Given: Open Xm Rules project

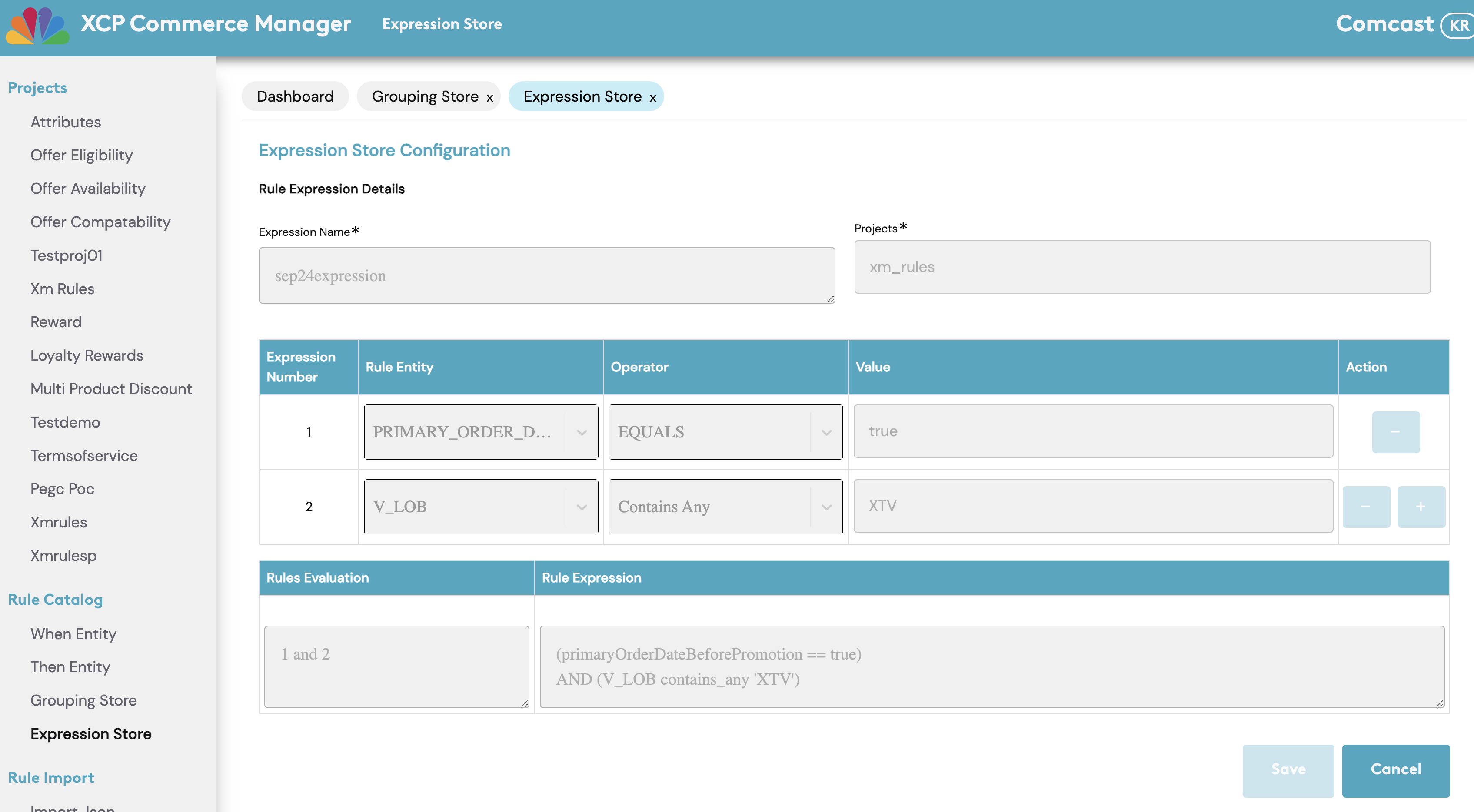Looking at the screenshot, I should coord(62,289).
